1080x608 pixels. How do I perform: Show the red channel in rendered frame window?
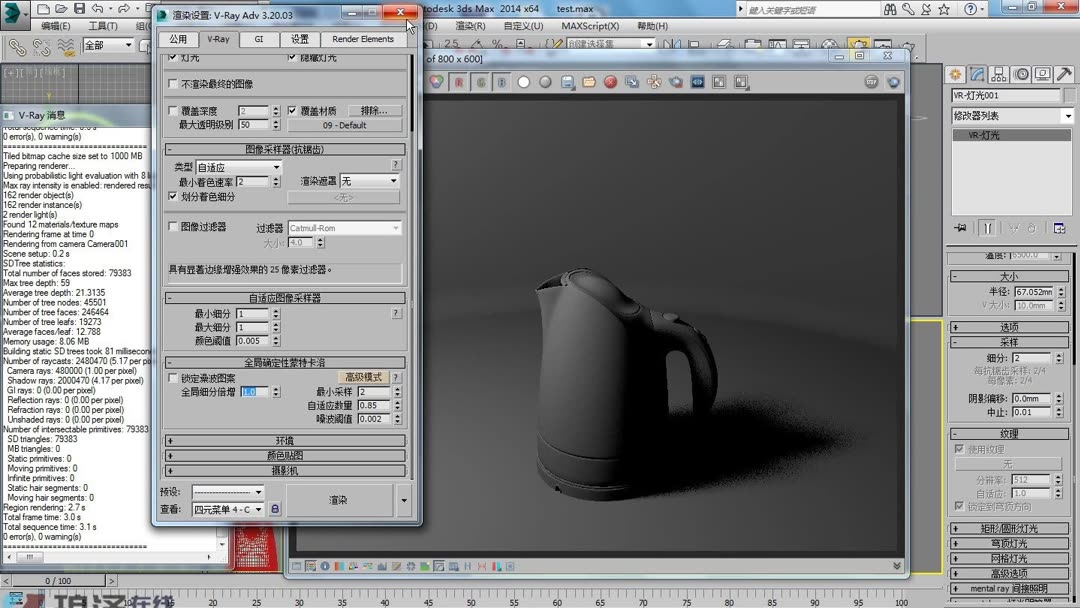point(459,81)
